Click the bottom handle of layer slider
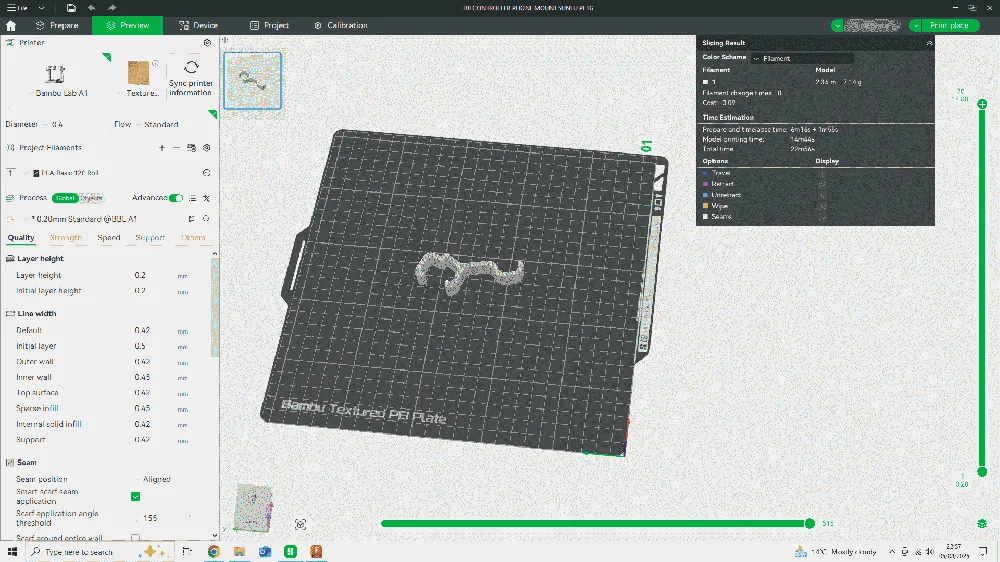Image resolution: width=1000 pixels, height=562 pixels. pyautogui.click(x=982, y=472)
